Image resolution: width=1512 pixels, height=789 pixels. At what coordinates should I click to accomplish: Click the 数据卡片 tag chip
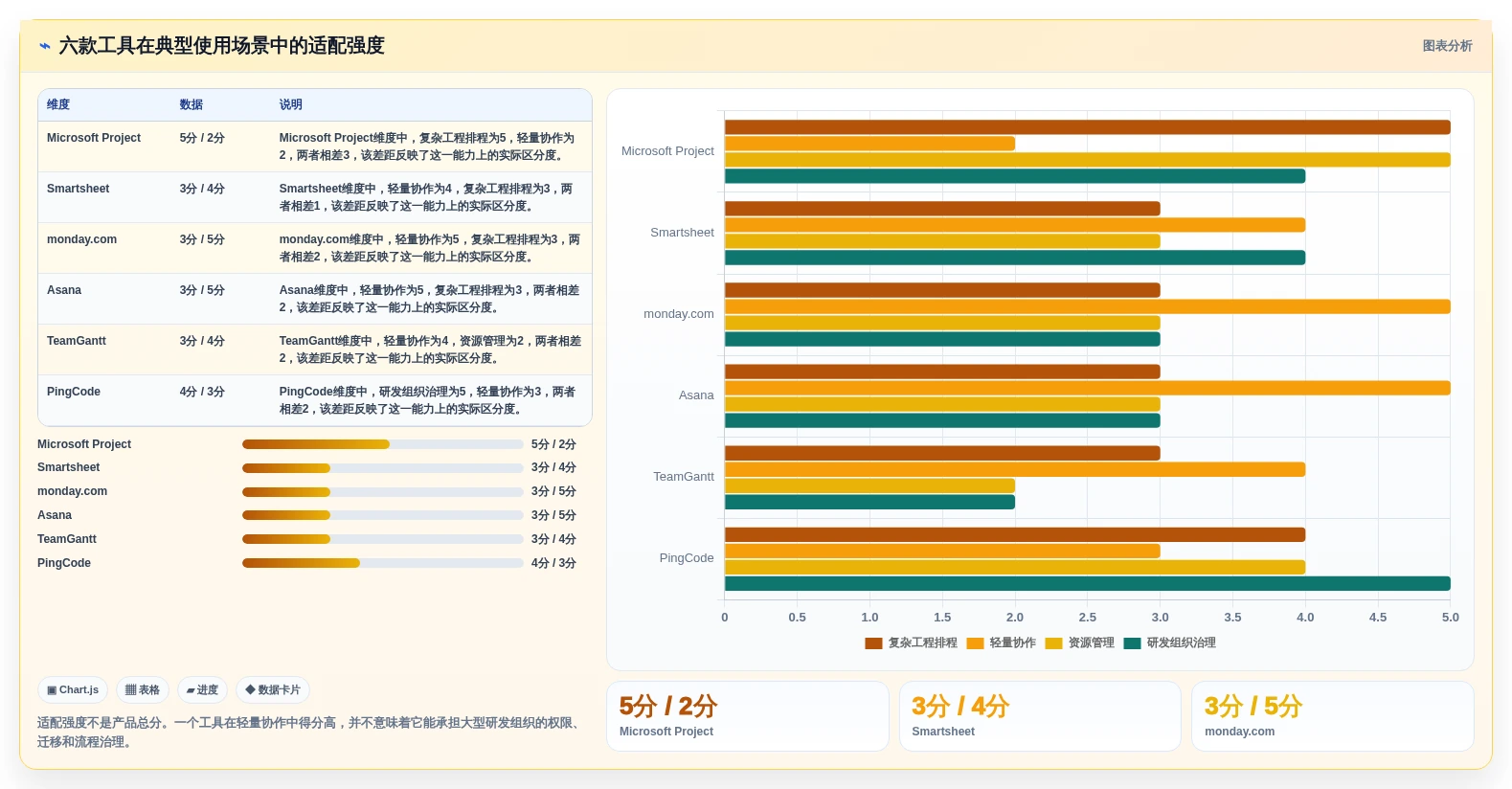coord(273,689)
